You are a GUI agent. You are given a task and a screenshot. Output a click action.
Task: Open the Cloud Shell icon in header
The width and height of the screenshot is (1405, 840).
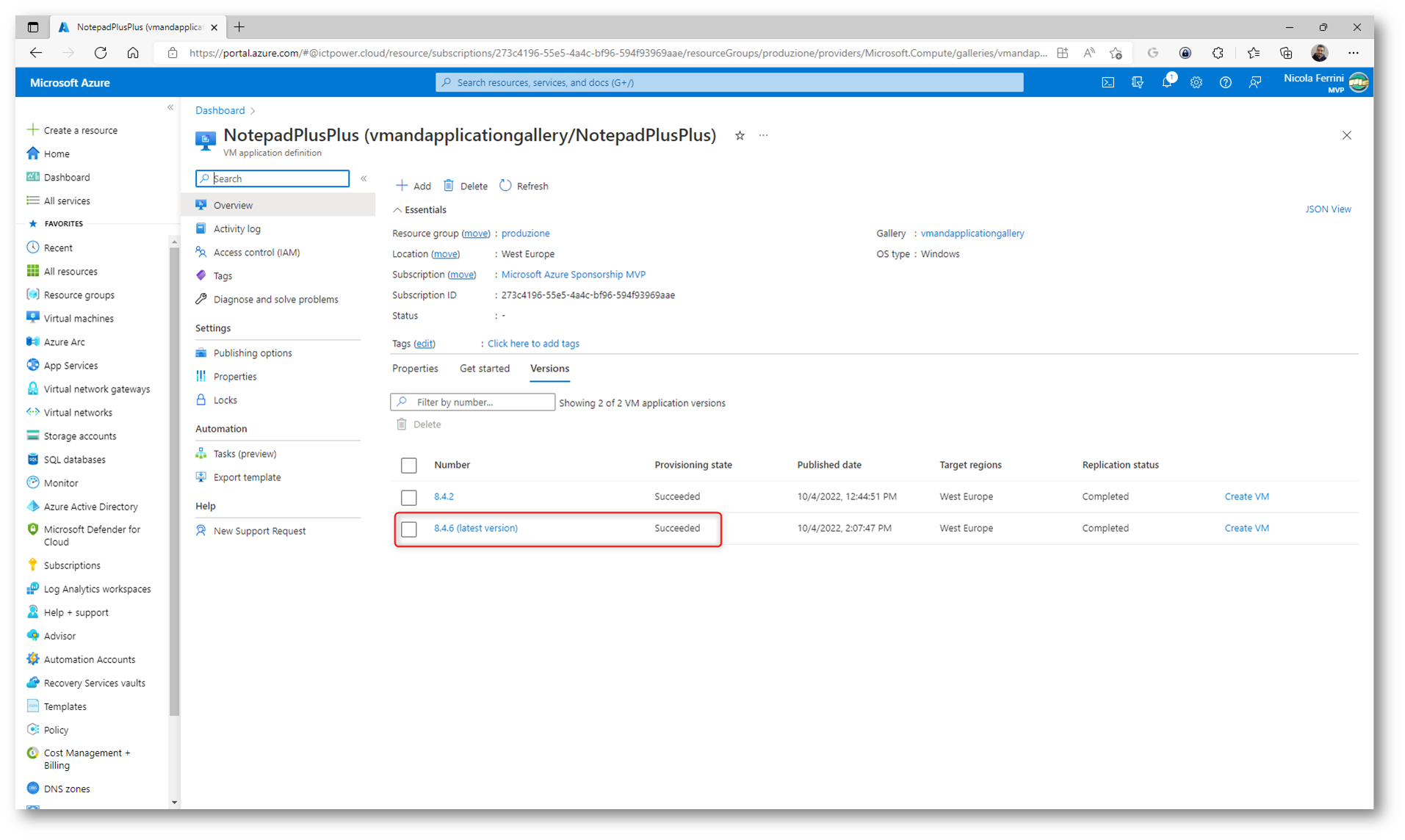(x=1108, y=83)
